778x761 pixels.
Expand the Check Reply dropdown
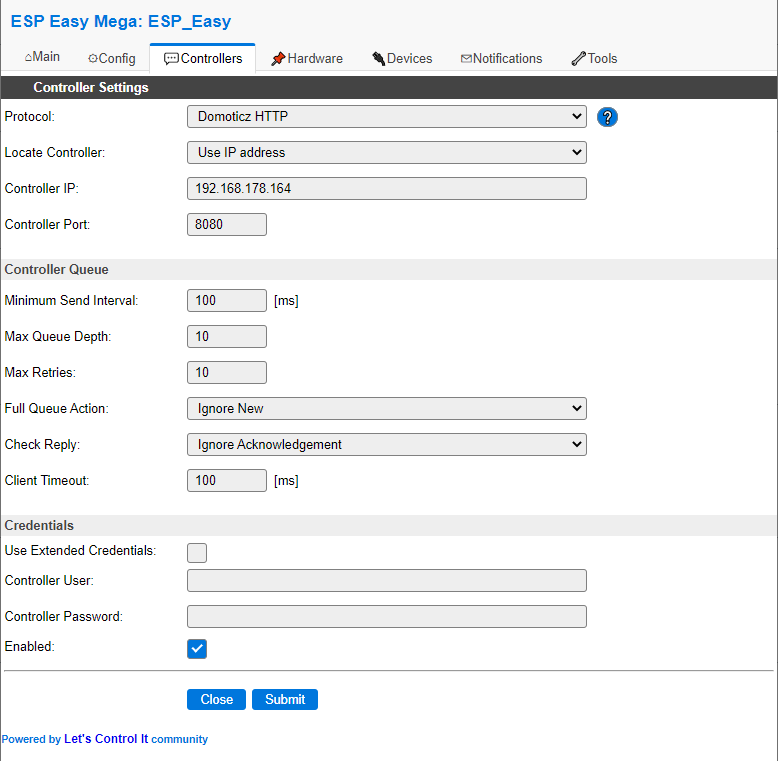click(x=387, y=444)
